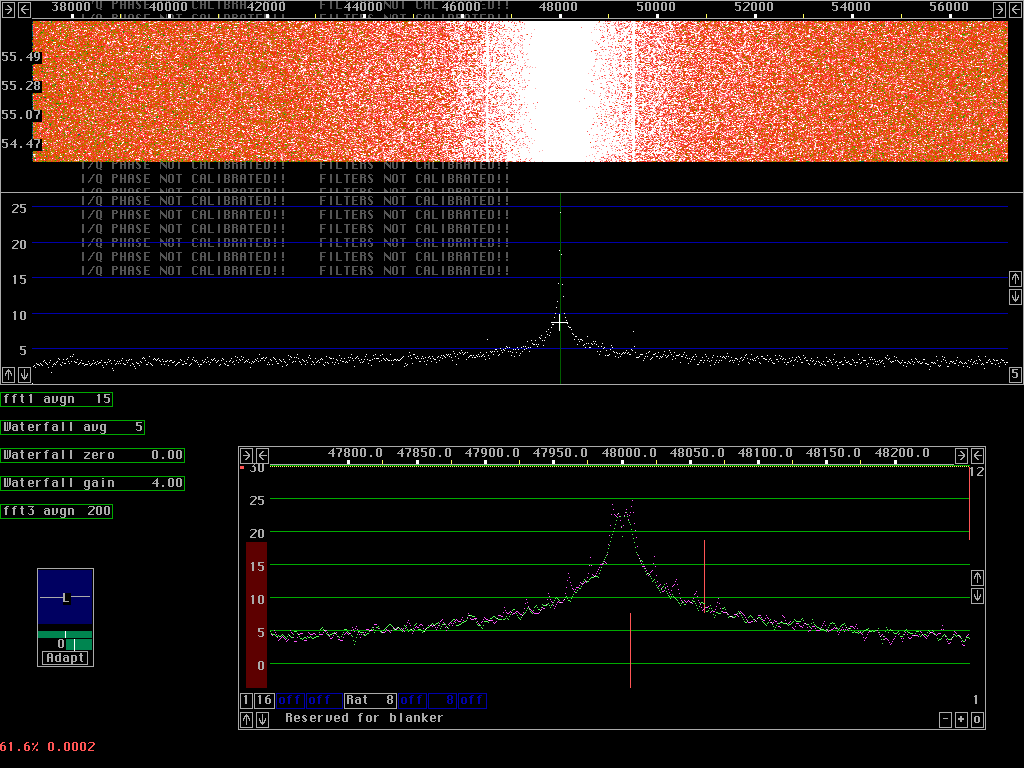Screen dimensions: 1024x768
Task: Click the down-arrow at wide spectrum's bottom-left
Action: (24, 374)
